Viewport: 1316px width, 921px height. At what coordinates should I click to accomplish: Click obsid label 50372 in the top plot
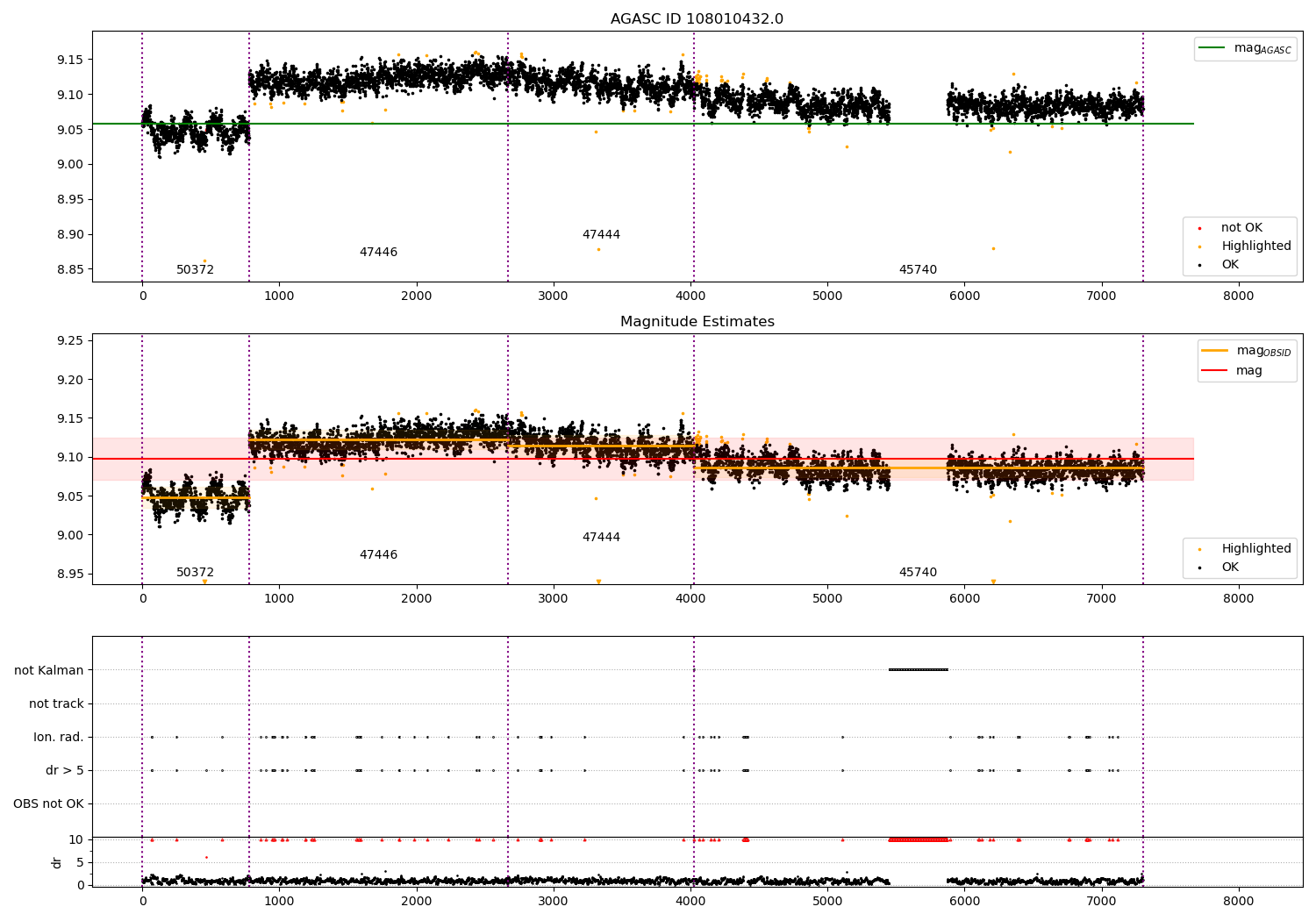point(195,270)
